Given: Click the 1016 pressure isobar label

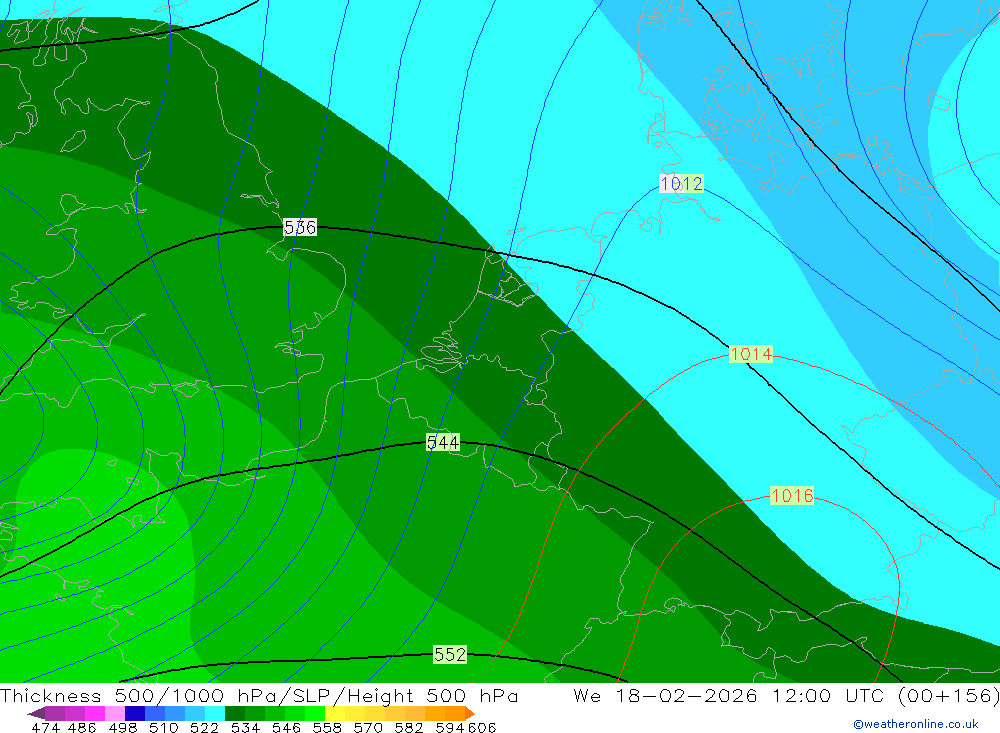Looking at the screenshot, I should click(792, 496).
